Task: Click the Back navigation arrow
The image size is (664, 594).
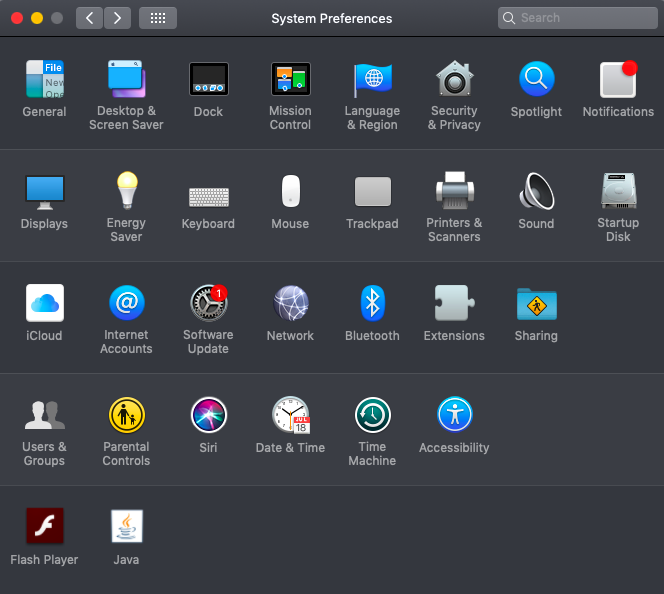Action: tap(90, 18)
